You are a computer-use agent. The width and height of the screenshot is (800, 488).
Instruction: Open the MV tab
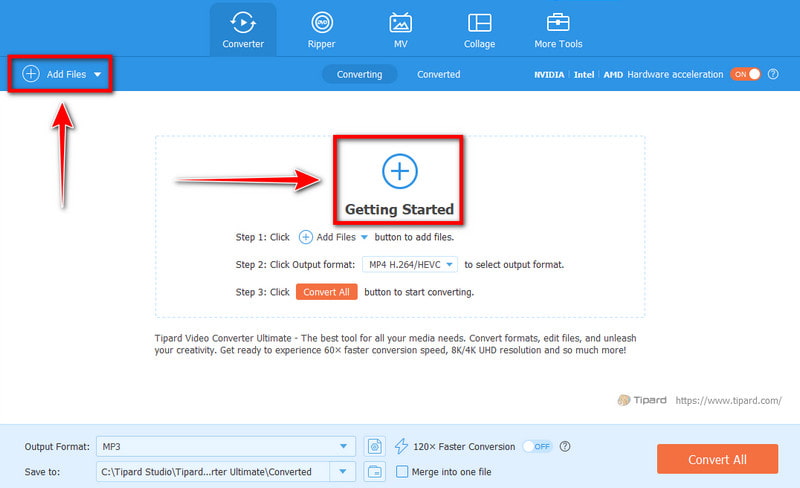click(x=401, y=31)
